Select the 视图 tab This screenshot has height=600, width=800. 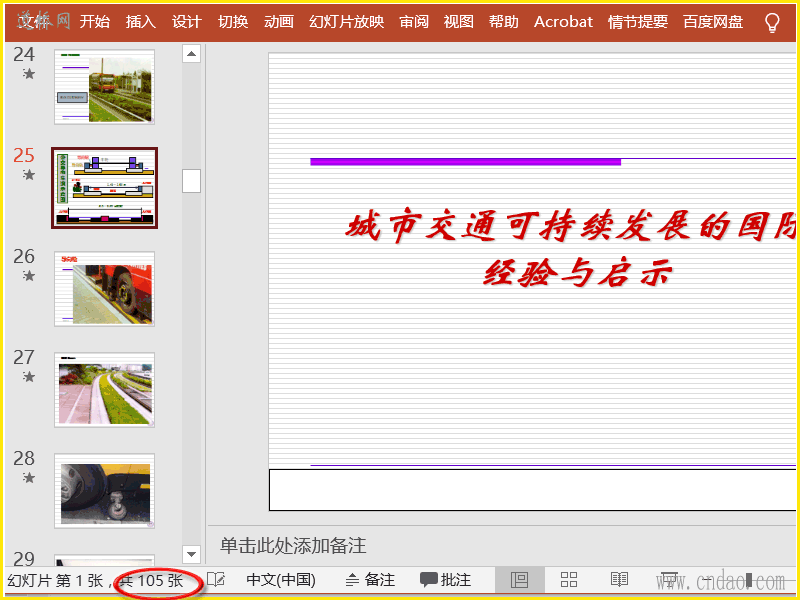[458, 22]
